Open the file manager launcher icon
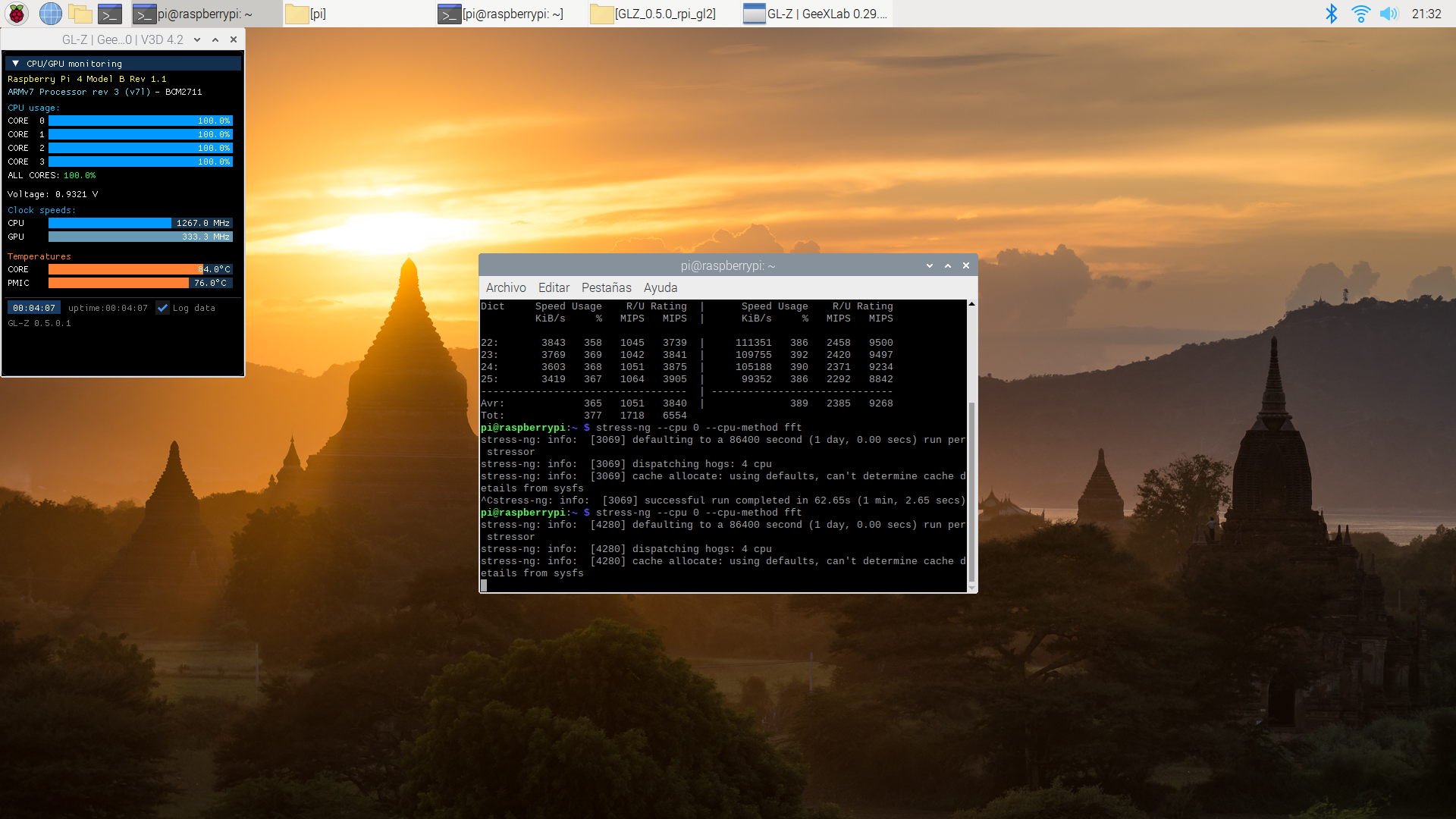Viewport: 1456px width, 819px height. click(80, 14)
